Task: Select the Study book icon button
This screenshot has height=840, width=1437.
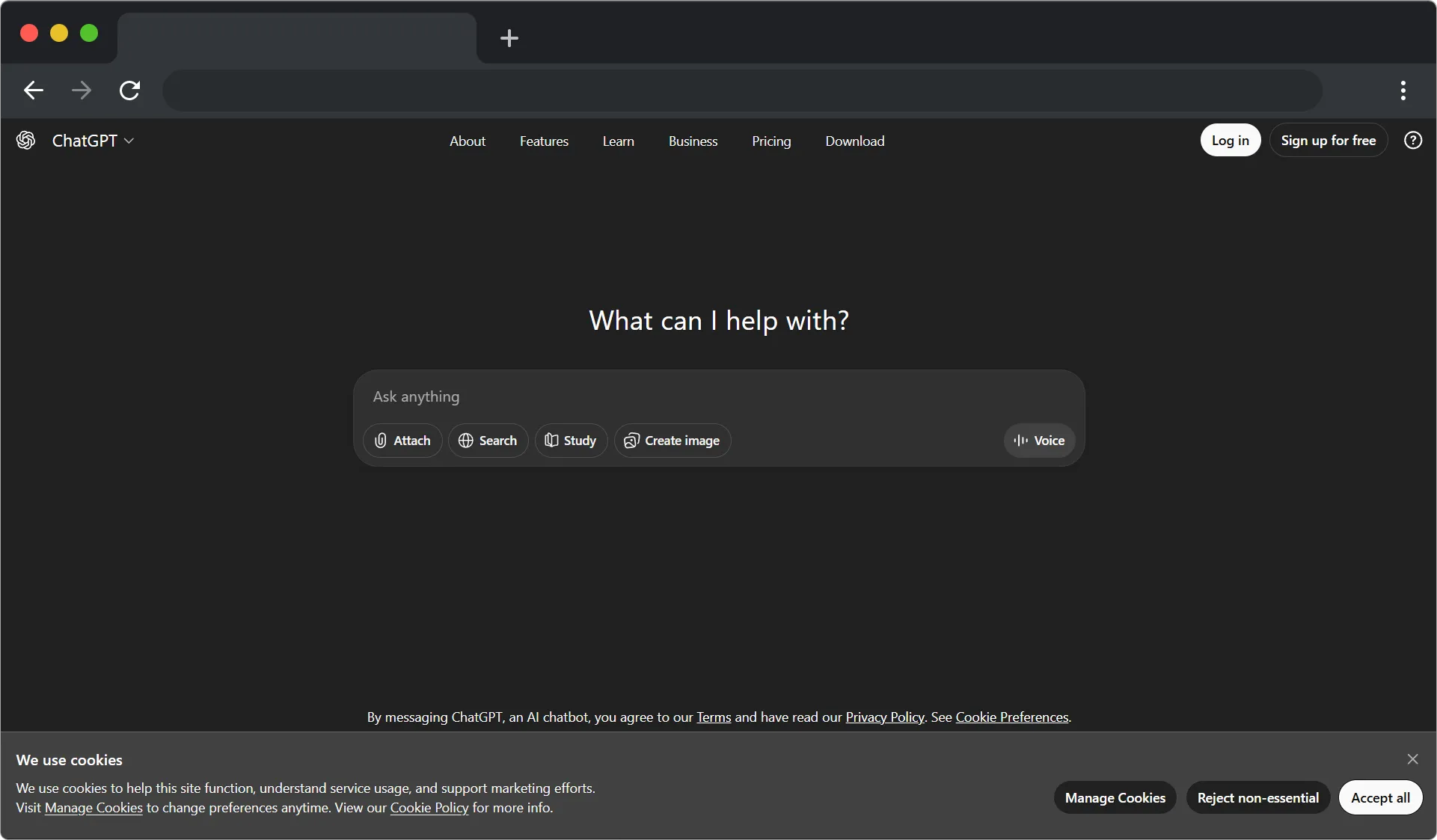Action: [x=571, y=441]
